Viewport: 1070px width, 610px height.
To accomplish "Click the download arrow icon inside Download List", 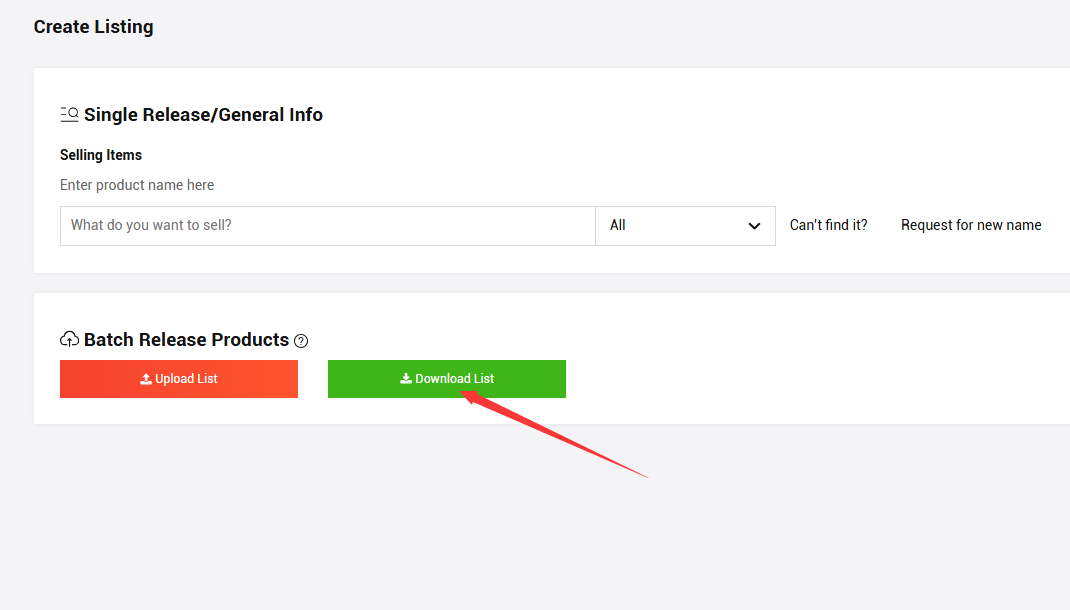I will [406, 379].
